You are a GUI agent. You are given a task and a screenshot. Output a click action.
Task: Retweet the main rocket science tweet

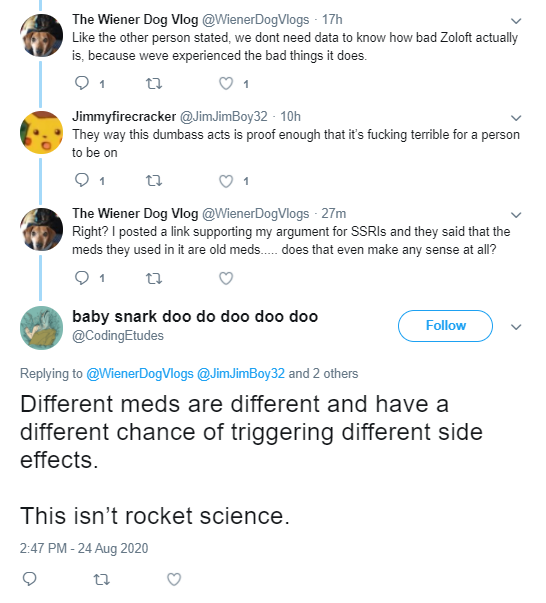coord(102,579)
